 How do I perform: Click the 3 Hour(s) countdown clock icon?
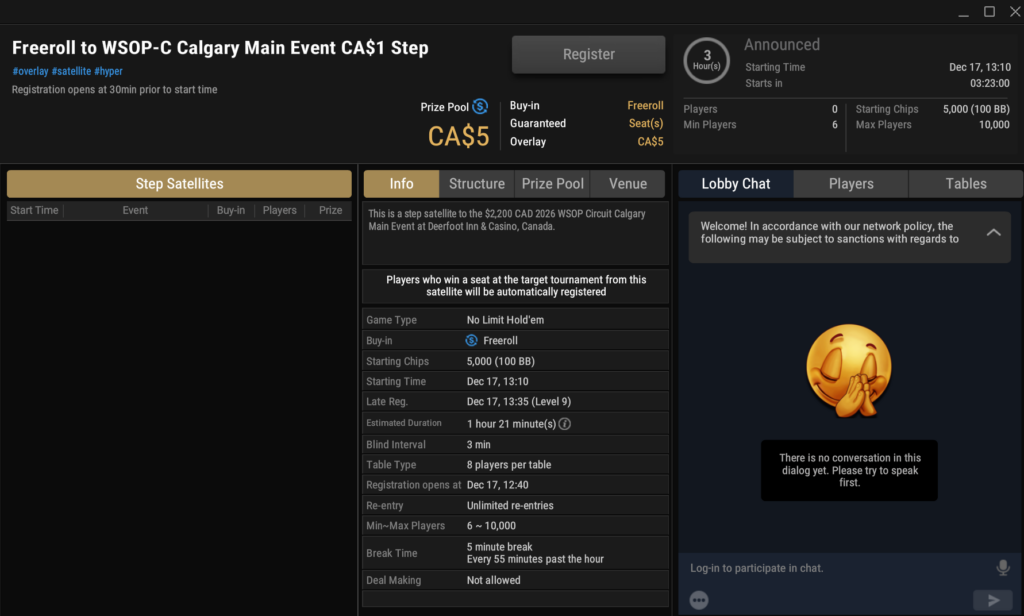[x=707, y=61]
